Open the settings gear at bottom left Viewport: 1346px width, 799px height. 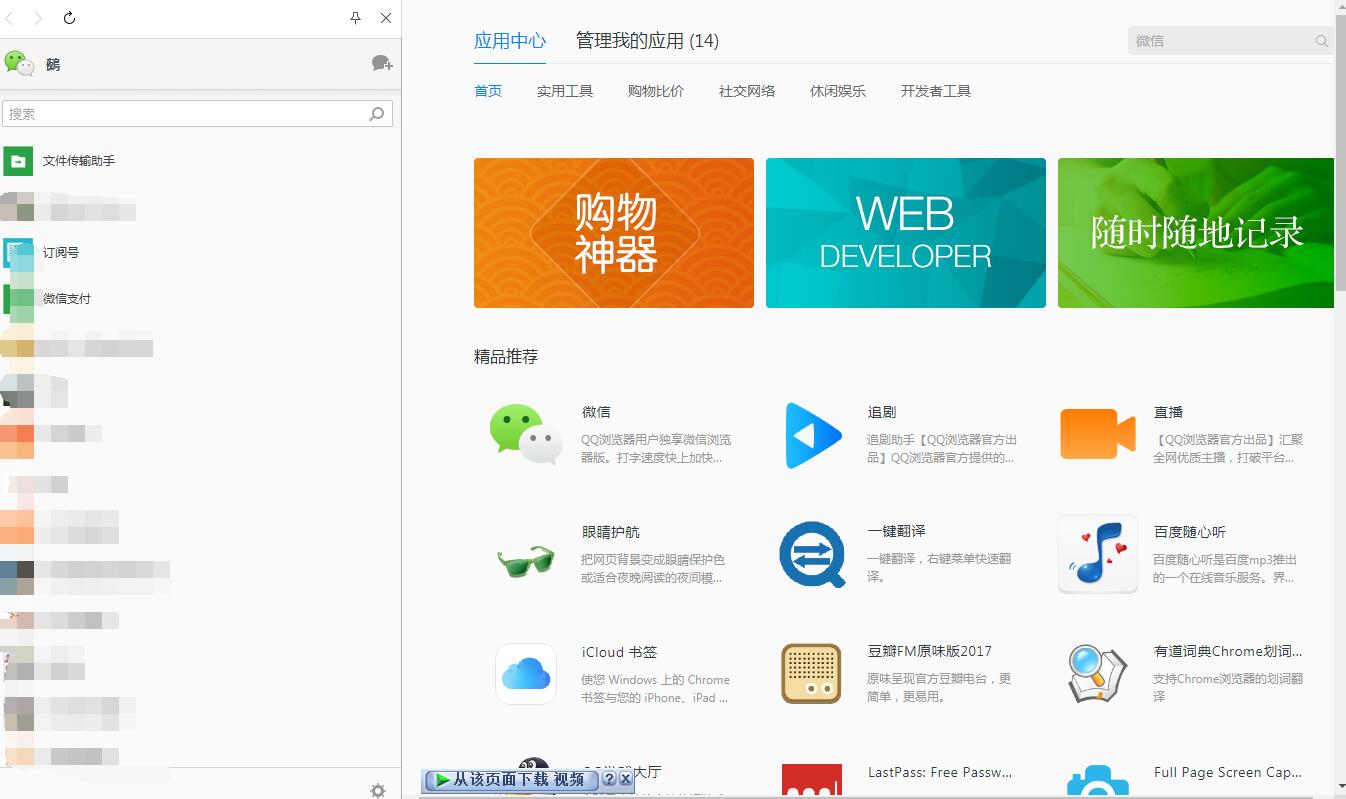coord(377,790)
